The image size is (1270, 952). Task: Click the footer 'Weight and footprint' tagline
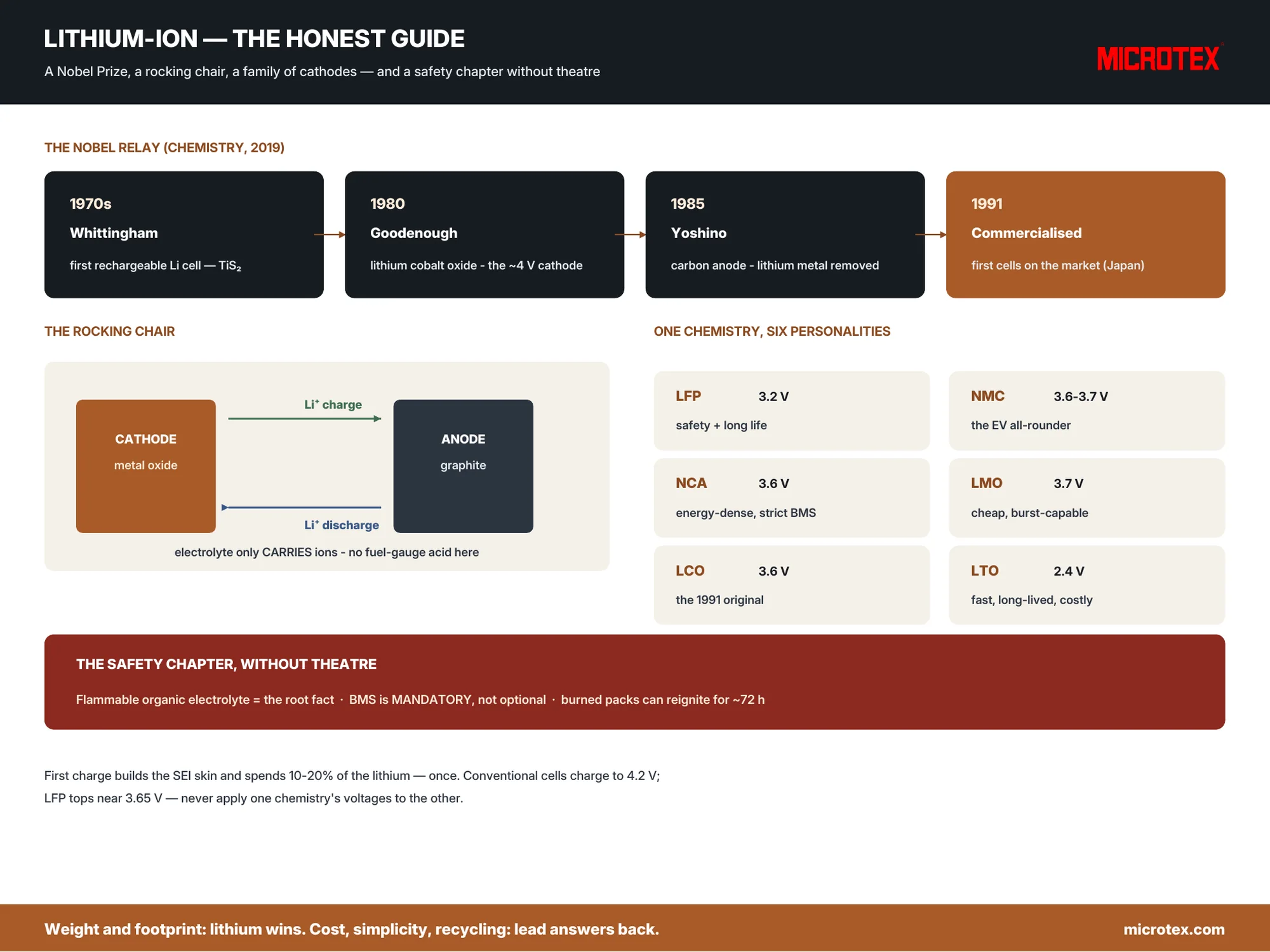point(351,929)
